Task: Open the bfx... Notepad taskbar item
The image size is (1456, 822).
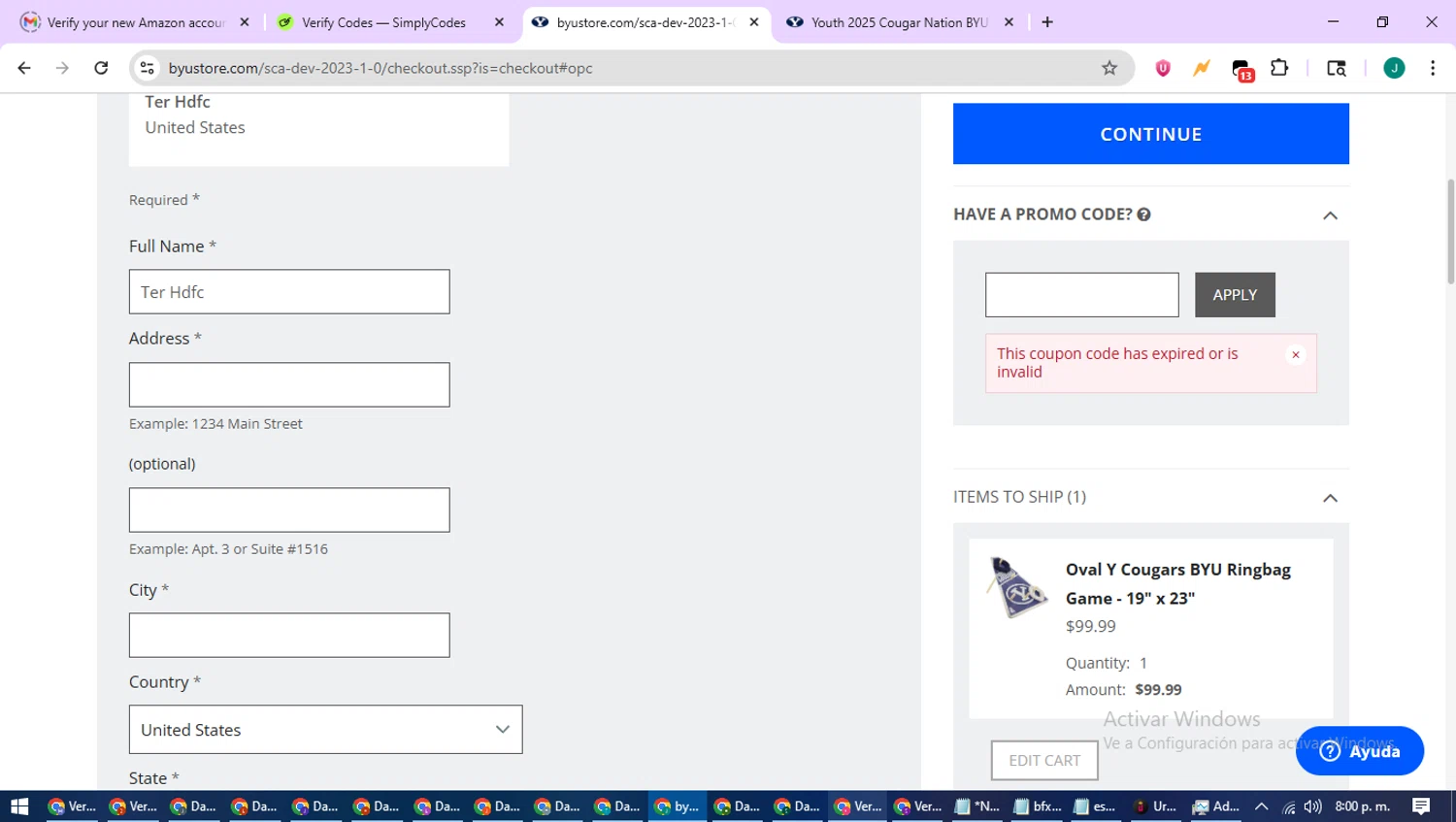Action: point(1038,806)
